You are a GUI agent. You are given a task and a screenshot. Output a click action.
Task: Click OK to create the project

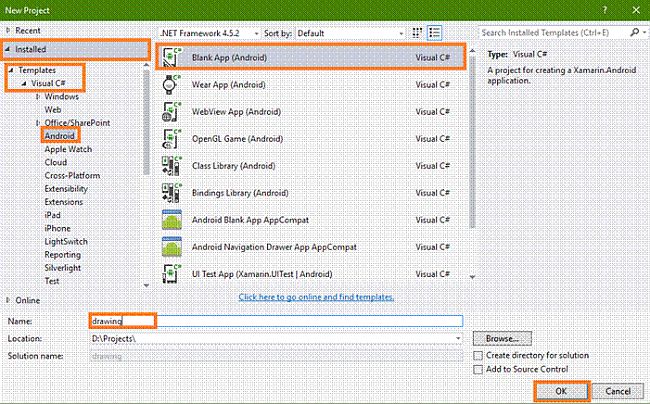point(561,391)
